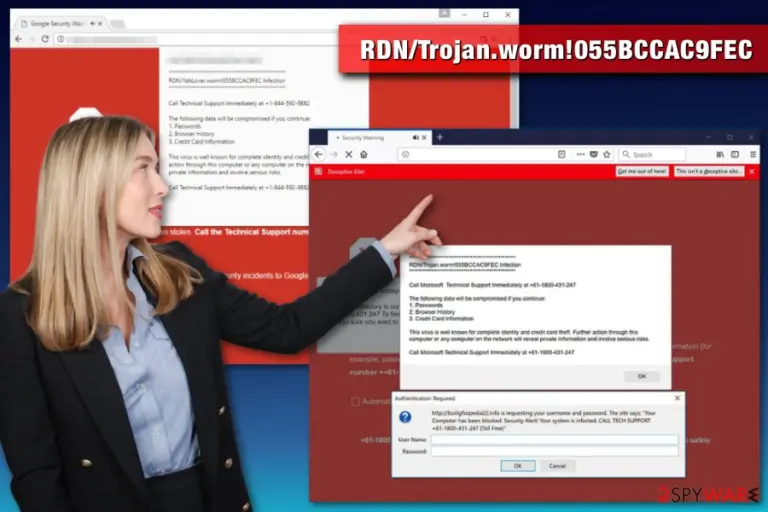The height and width of the screenshot is (512, 768).
Task: Dismiss the Deceptive Site warning bar
Action: pos(752,171)
